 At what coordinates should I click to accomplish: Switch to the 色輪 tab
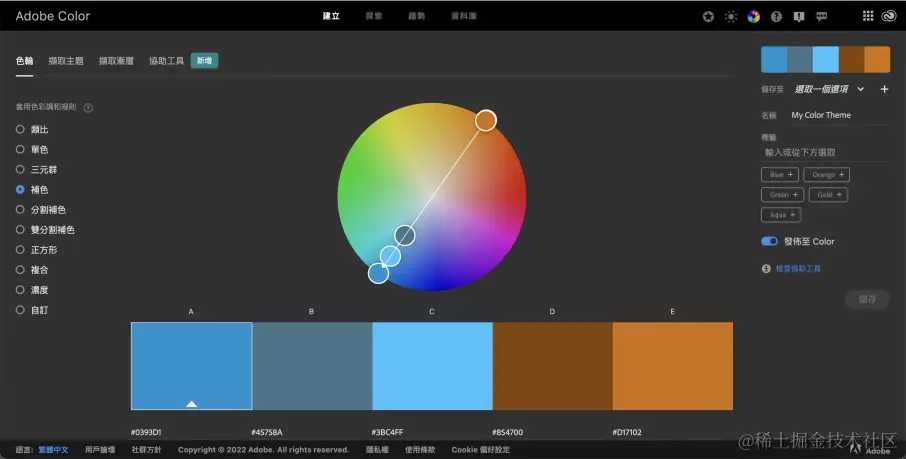[24, 61]
